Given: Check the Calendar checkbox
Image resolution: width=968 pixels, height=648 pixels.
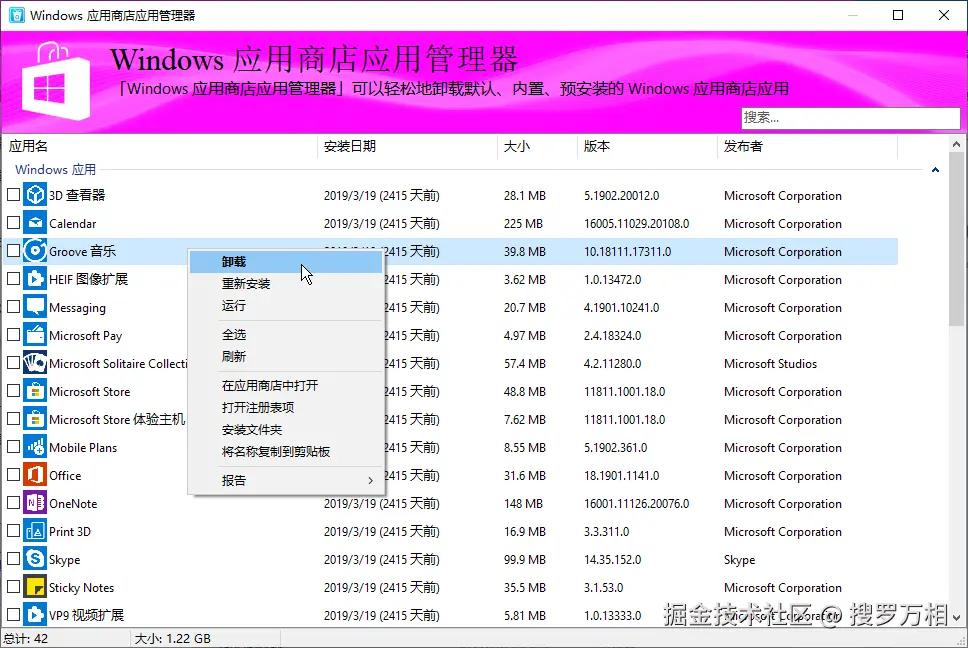Looking at the screenshot, I should coord(13,223).
